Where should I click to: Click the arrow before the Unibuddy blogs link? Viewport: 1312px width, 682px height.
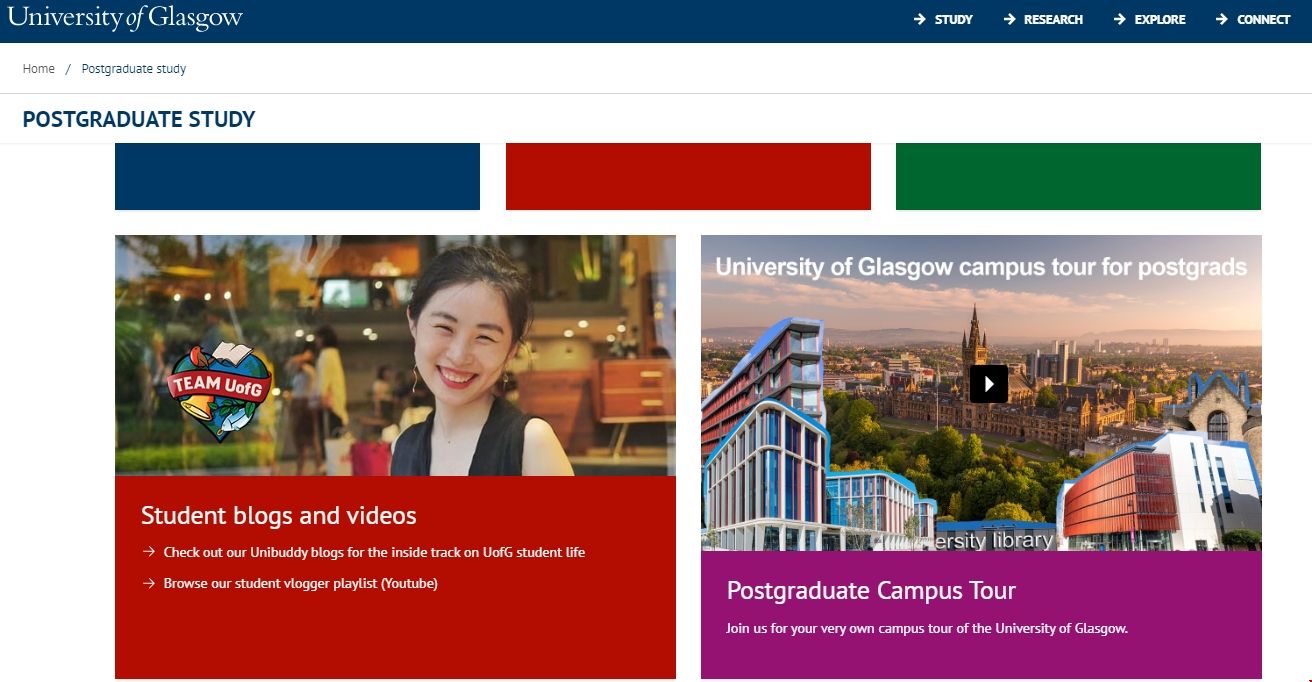point(147,552)
